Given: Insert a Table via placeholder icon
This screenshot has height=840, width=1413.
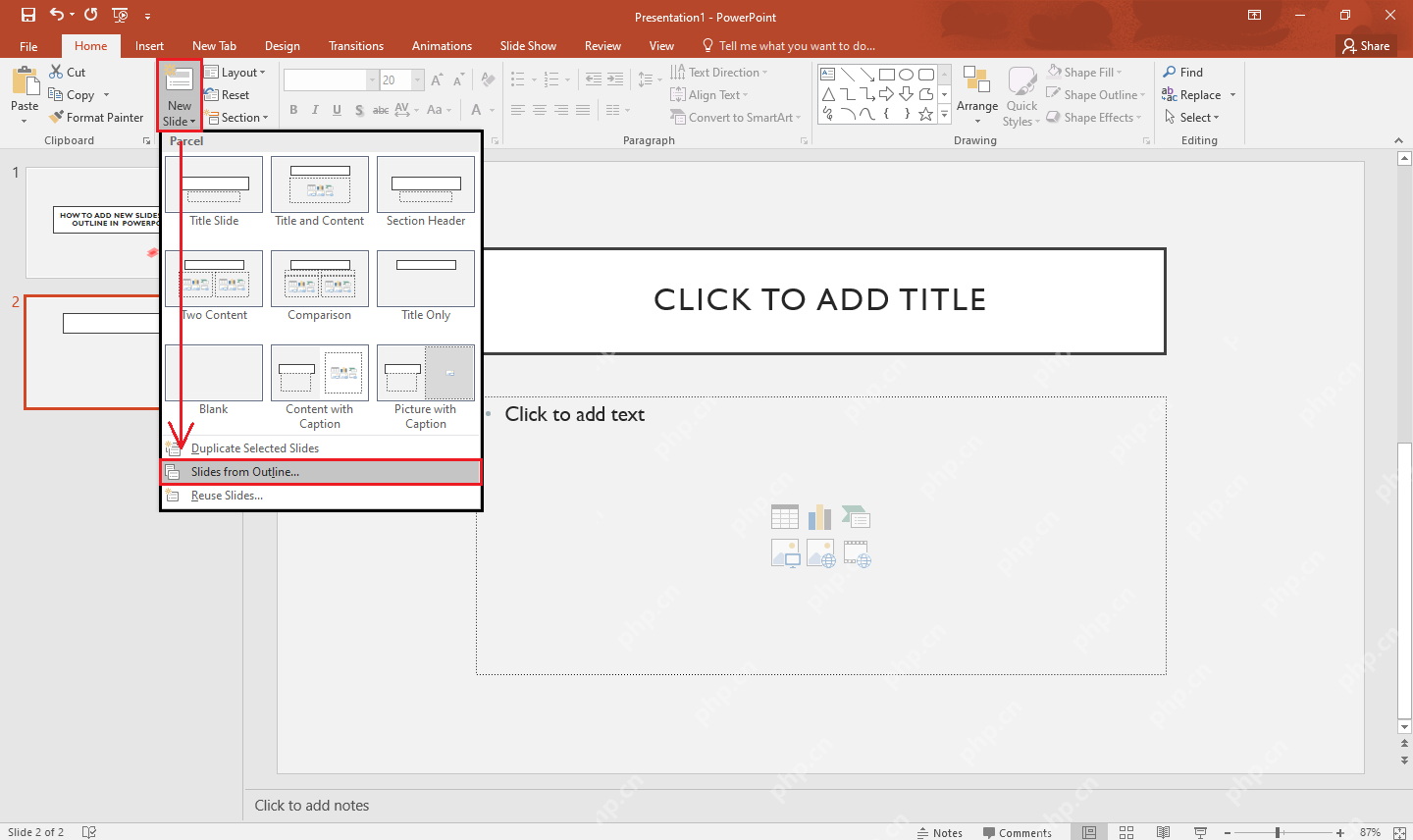Looking at the screenshot, I should [785, 517].
